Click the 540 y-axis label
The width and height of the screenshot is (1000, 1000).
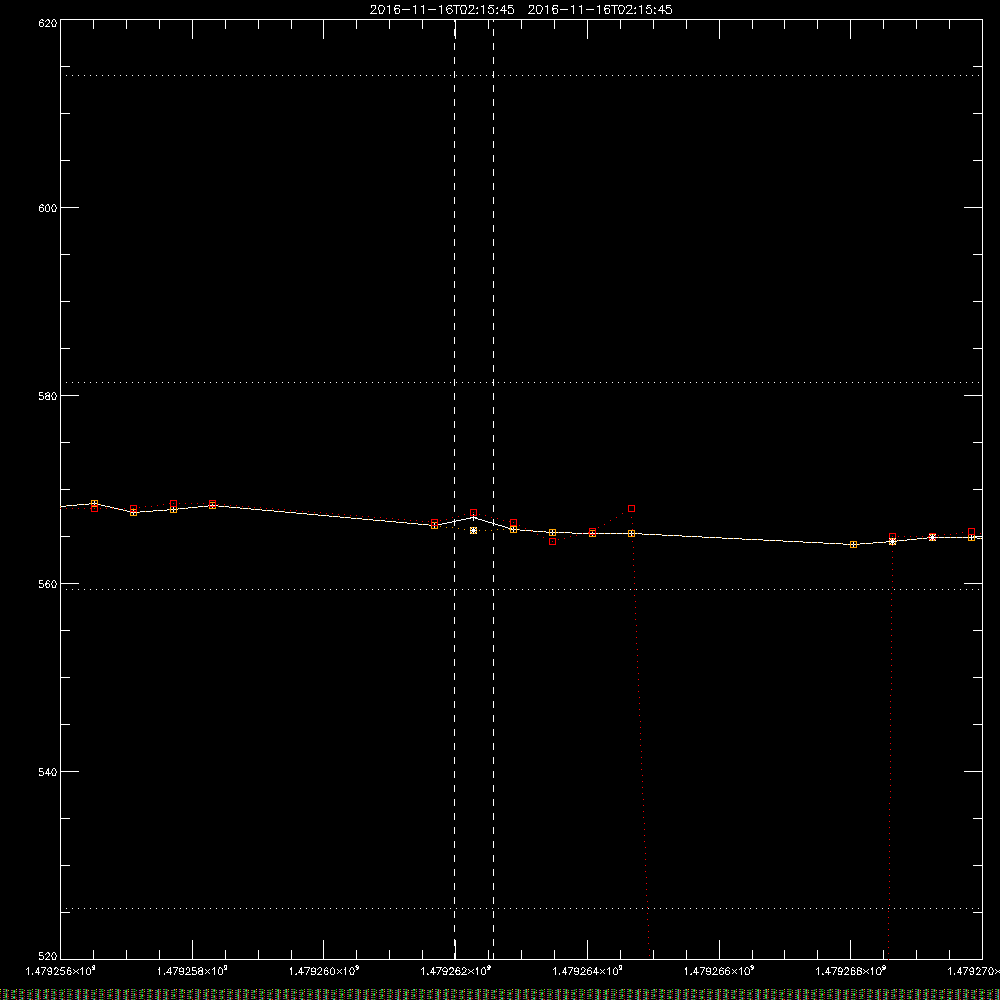click(x=48, y=772)
